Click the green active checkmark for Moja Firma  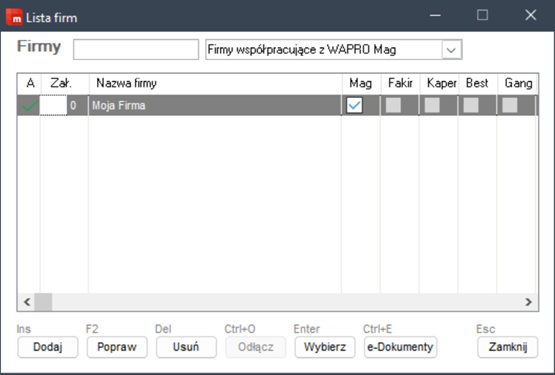30,106
